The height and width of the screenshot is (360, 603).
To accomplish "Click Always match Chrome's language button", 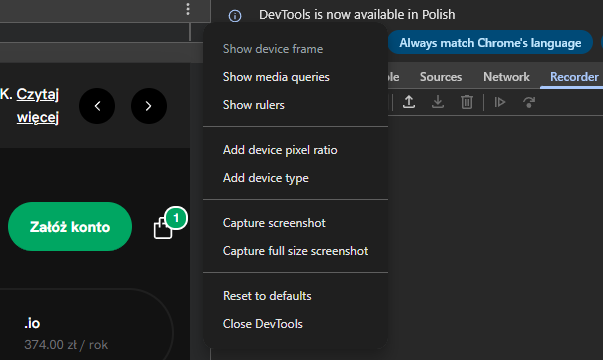I will tap(490, 43).
